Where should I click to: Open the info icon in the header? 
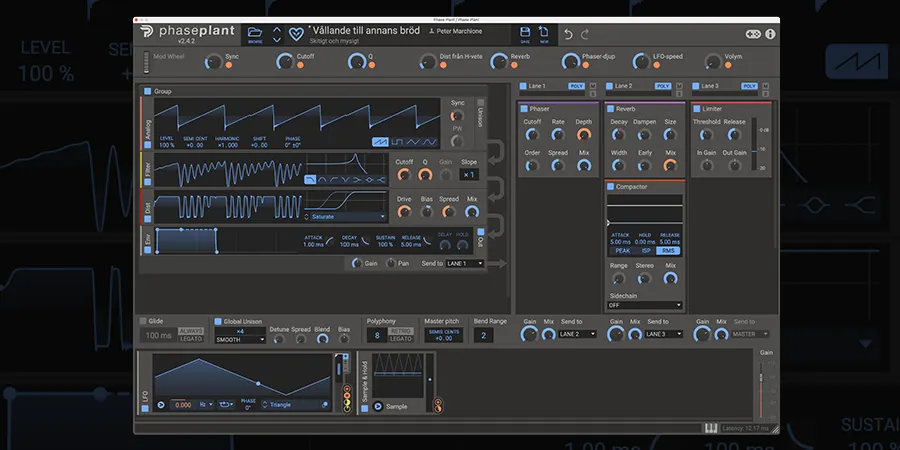click(770, 34)
